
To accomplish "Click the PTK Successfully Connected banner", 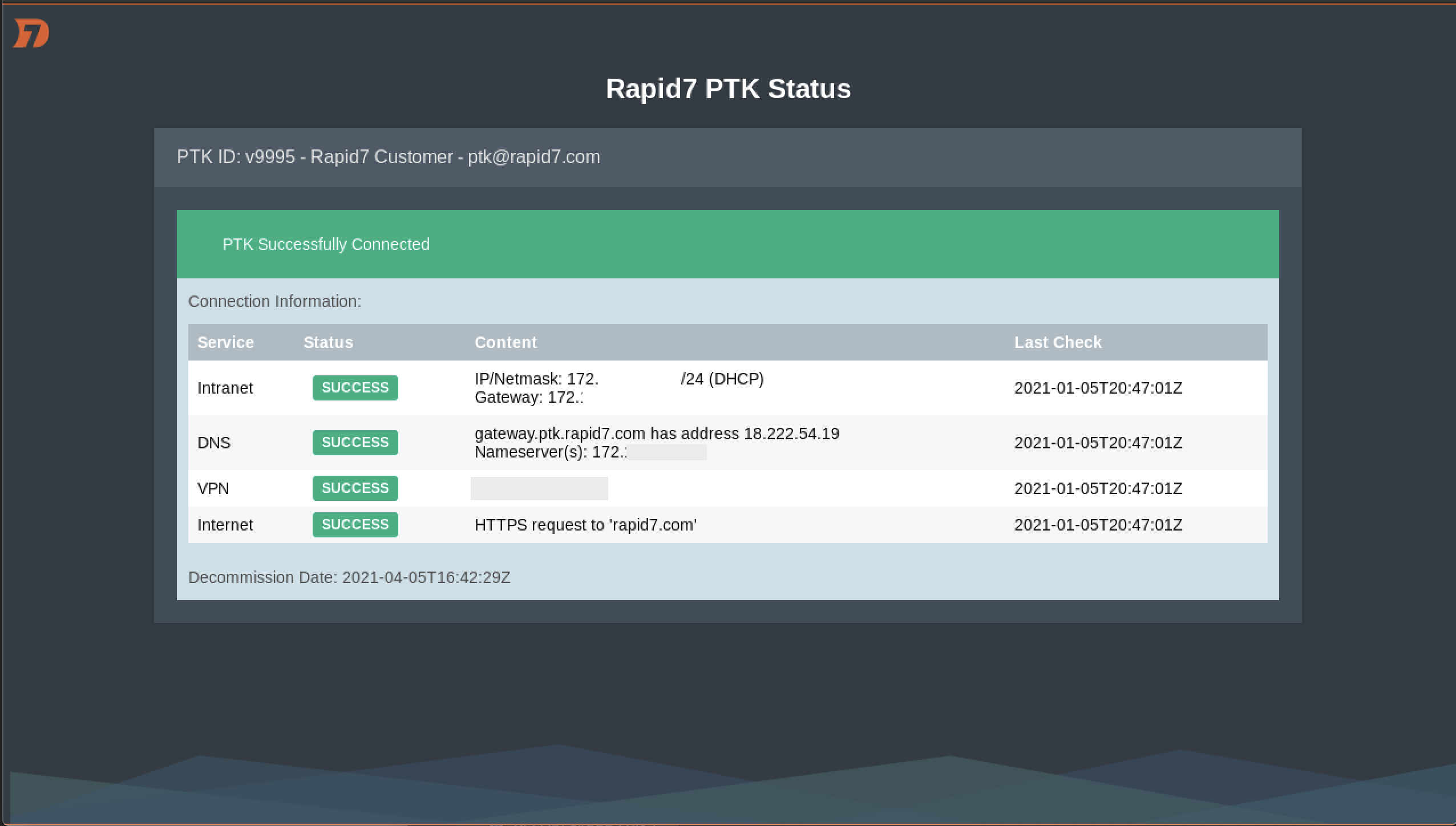I will (326, 244).
